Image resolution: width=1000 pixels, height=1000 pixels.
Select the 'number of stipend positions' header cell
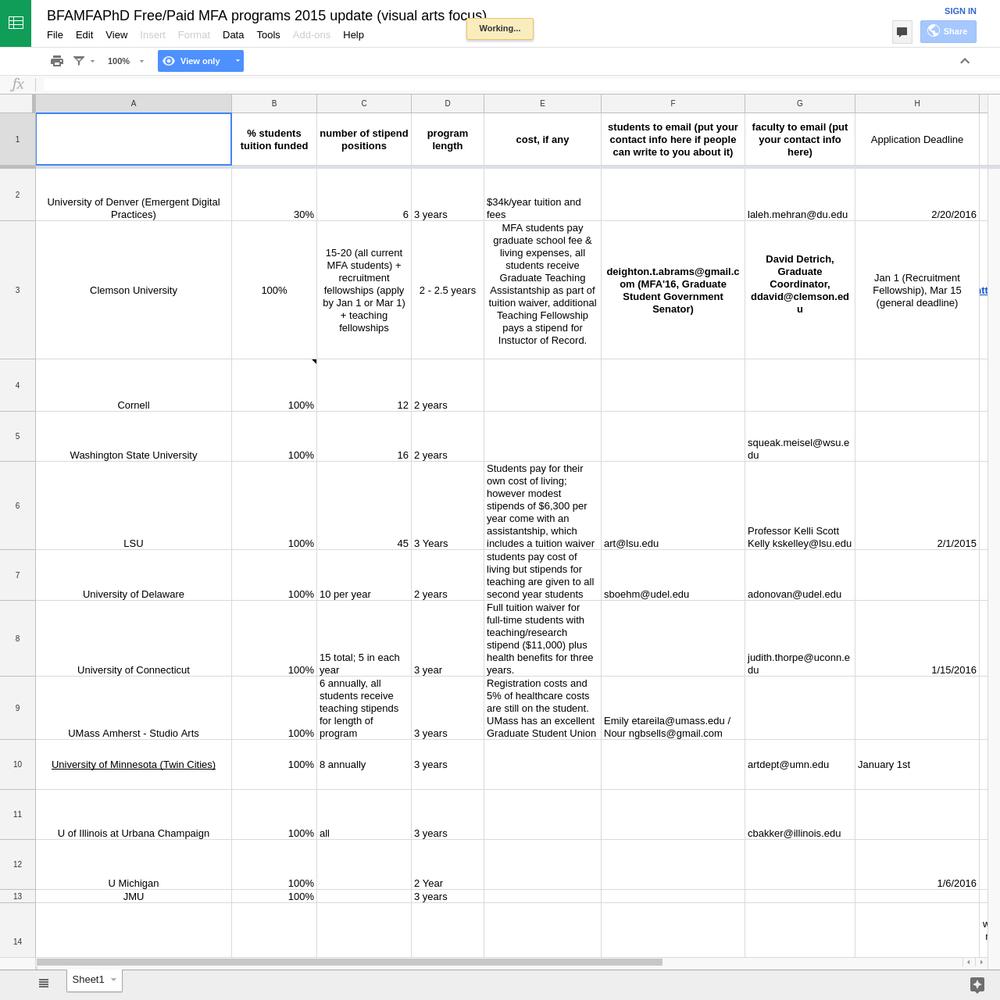(x=364, y=140)
